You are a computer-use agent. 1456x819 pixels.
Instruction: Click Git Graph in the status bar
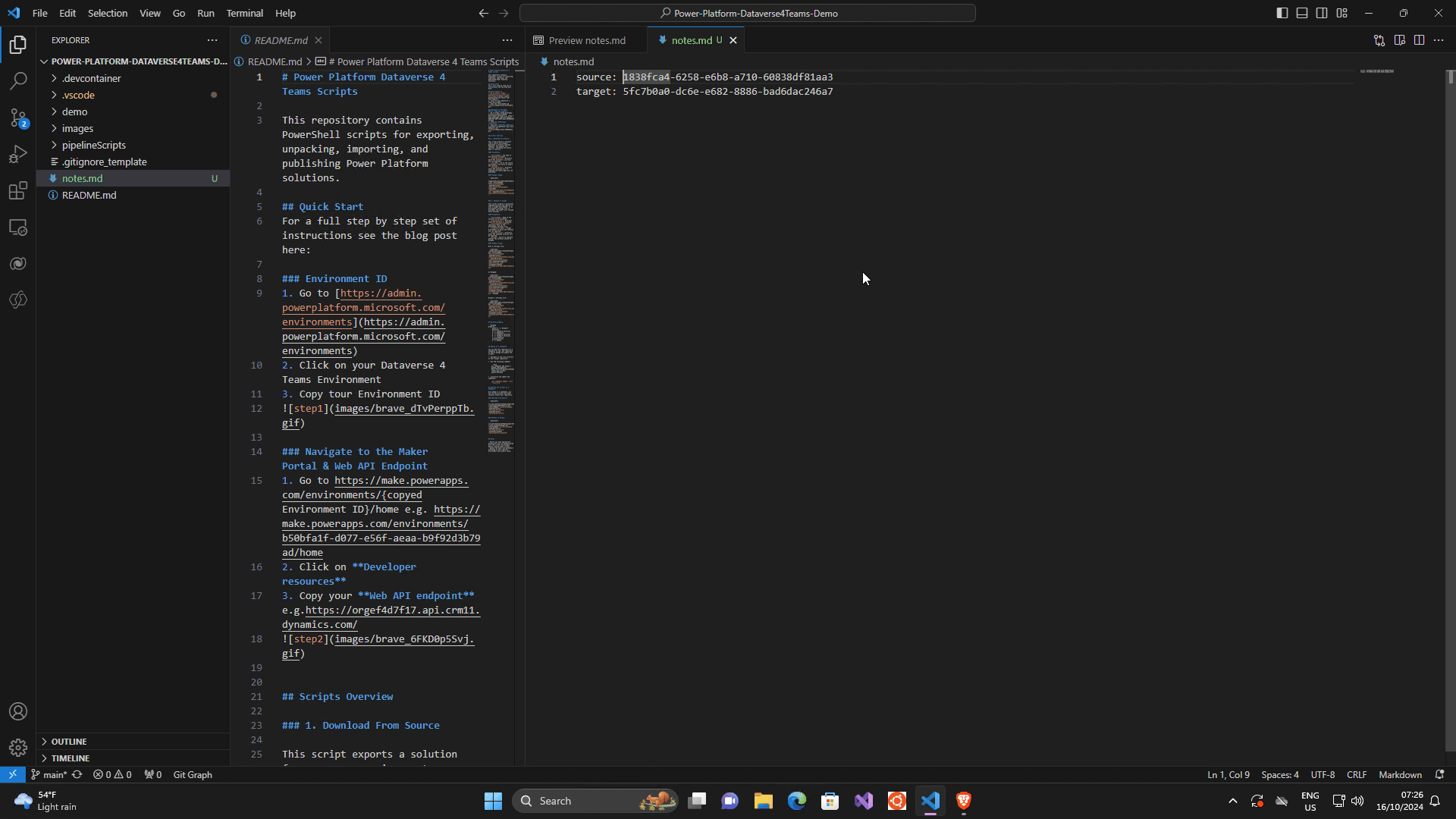click(x=192, y=774)
